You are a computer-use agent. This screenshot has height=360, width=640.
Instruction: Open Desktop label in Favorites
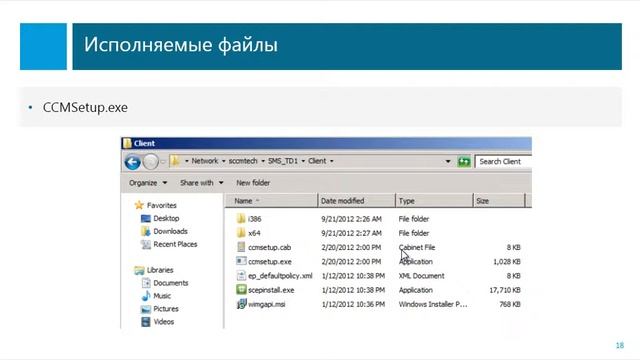coord(166,218)
